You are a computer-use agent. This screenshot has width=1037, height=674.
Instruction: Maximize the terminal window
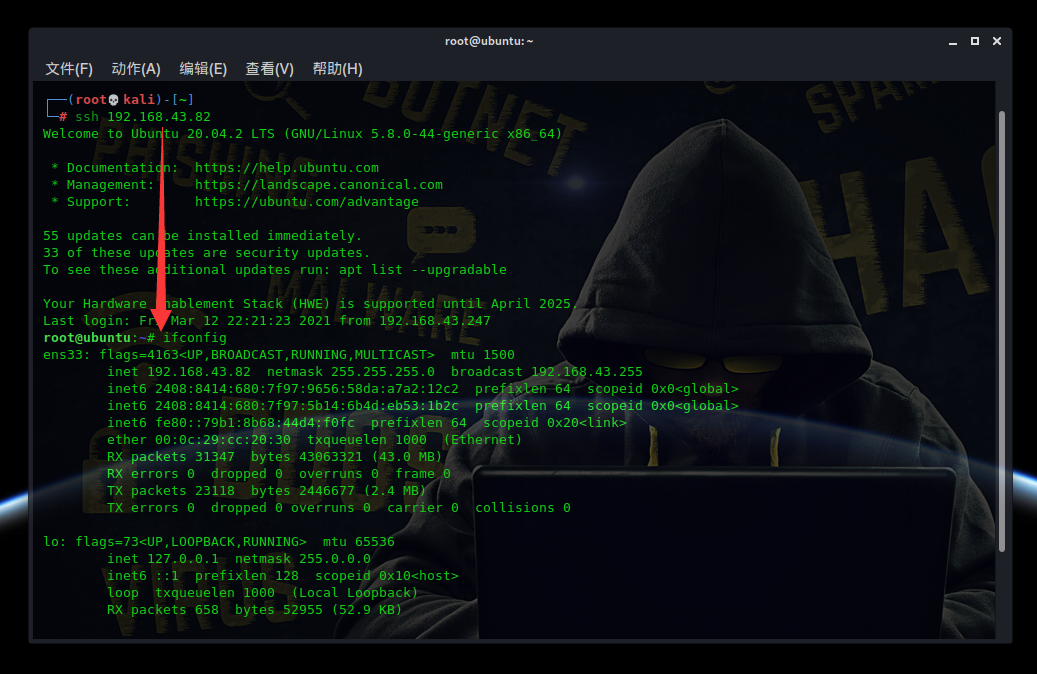(975, 41)
